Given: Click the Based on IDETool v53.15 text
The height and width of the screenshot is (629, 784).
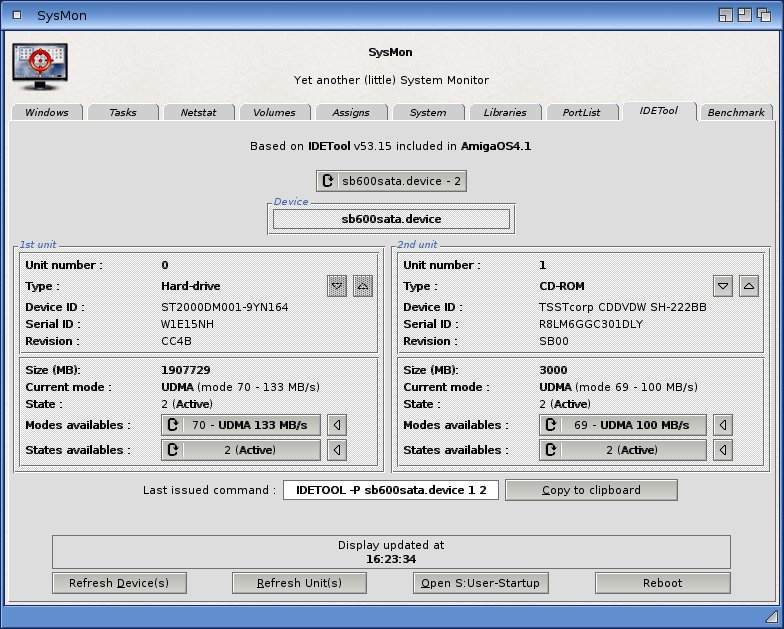Looking at the screenshot, I should [x=390, y=146].
